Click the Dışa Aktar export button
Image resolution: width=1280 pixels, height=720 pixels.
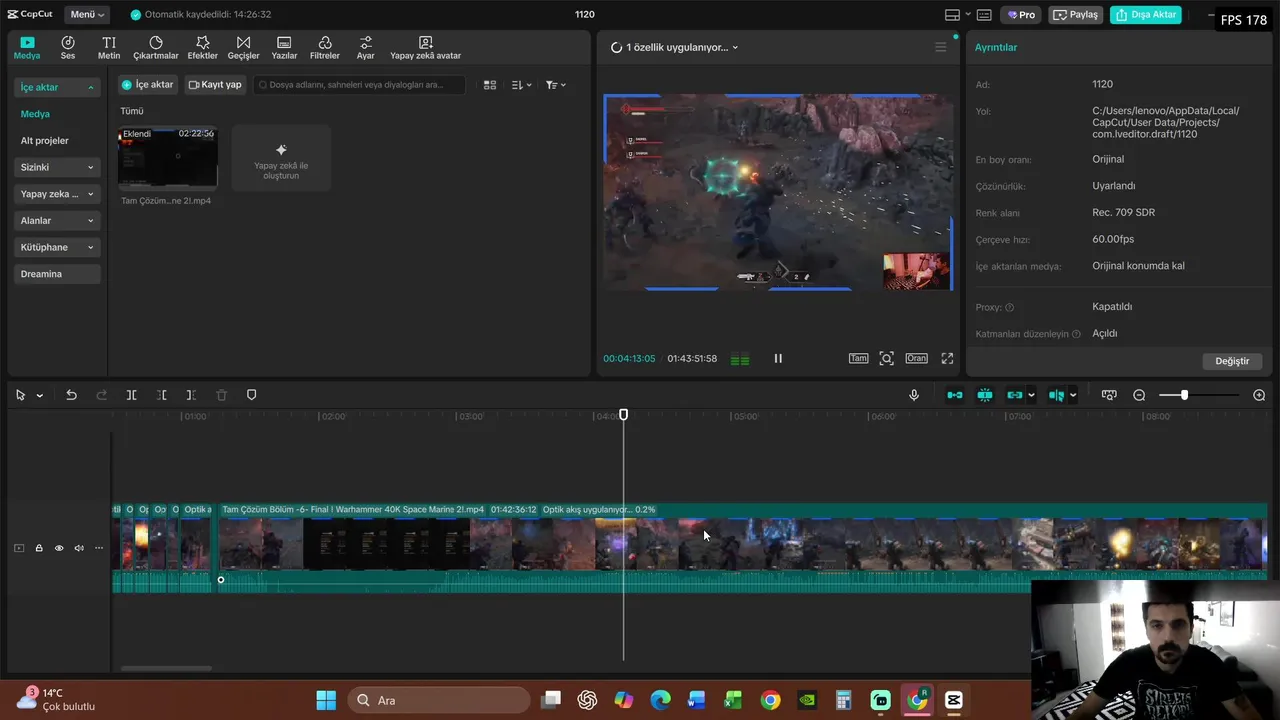tap(1146, 15)
